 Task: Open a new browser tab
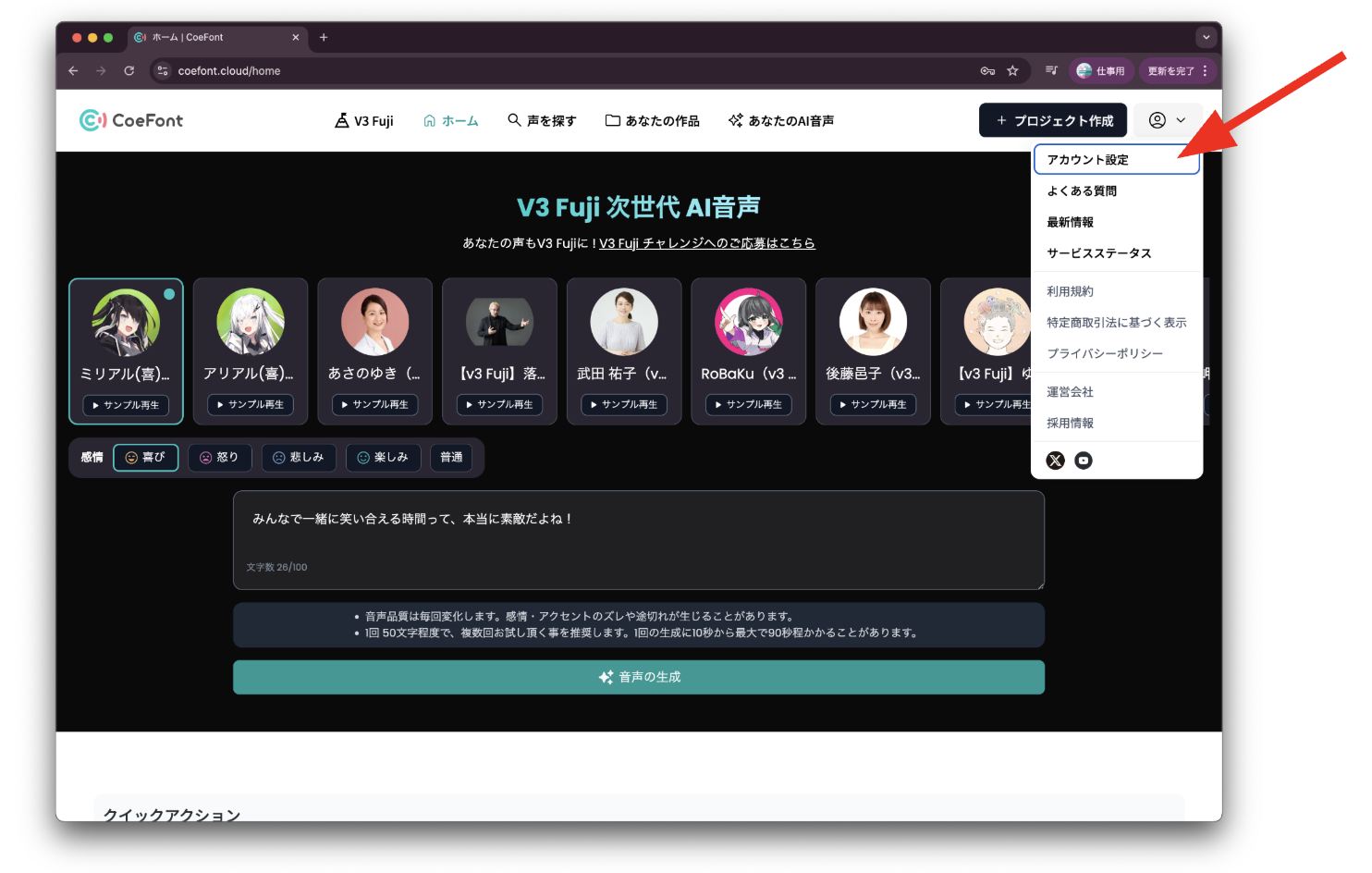coord(324,37)
